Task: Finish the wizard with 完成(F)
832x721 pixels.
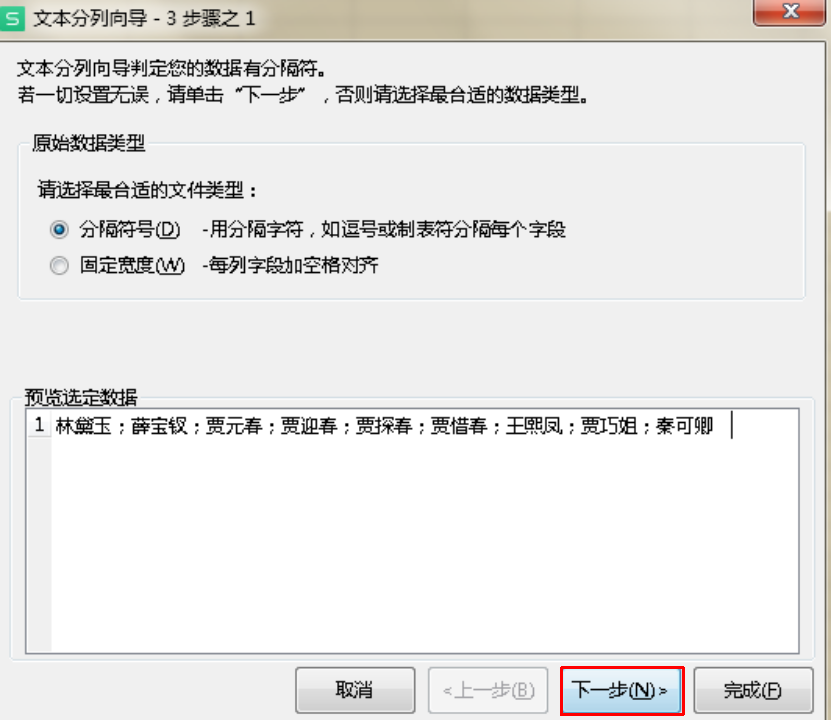Action: point(753,690)
